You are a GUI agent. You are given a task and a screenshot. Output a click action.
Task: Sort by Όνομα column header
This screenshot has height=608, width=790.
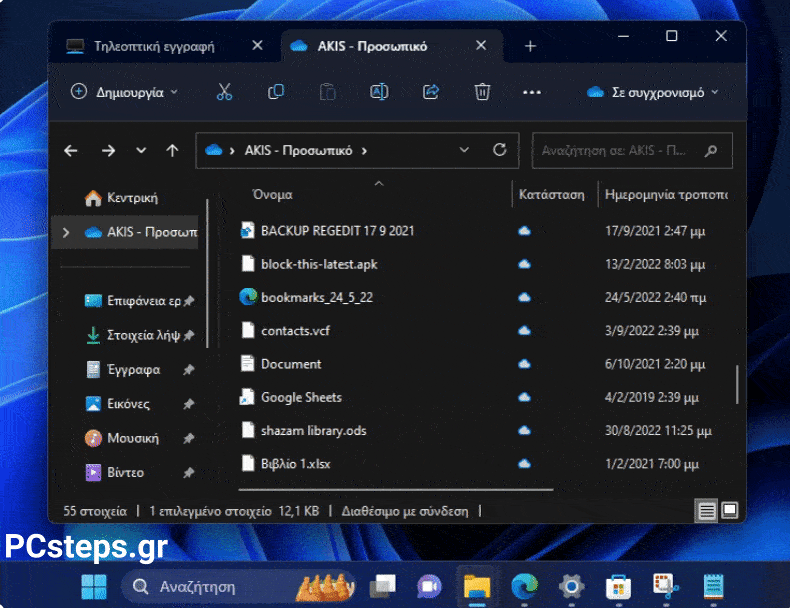tap(272, 194)
